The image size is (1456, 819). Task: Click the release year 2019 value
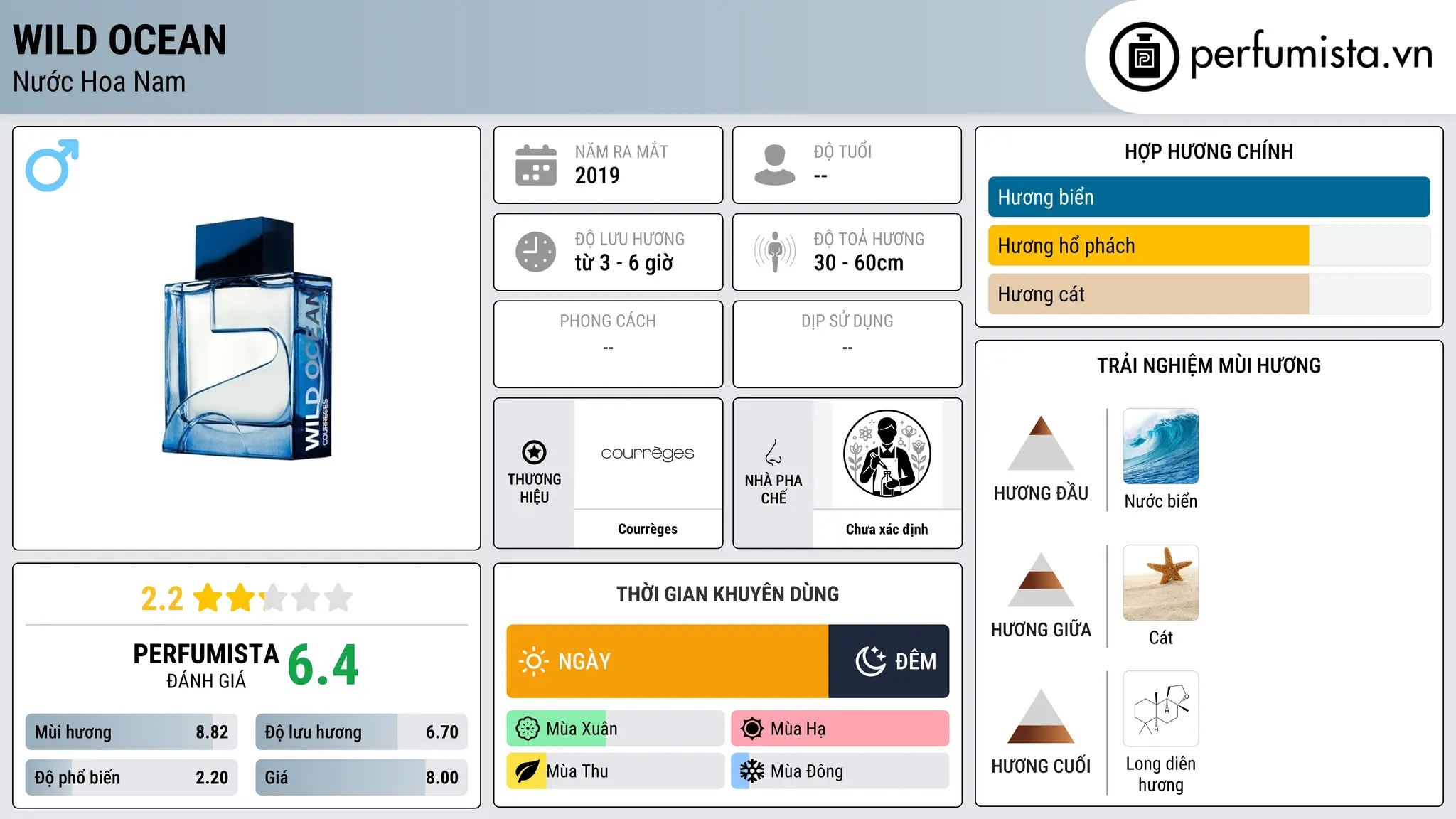[597, 176]
